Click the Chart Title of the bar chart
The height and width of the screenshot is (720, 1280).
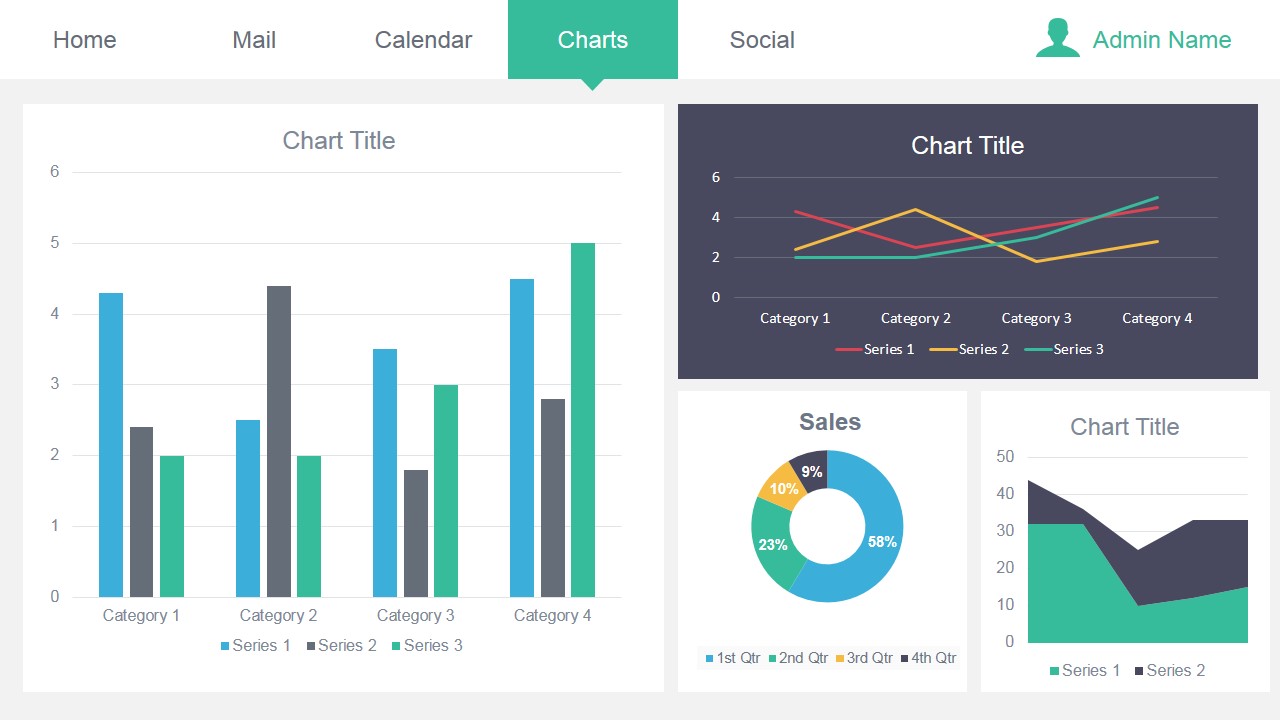(339, 140)
